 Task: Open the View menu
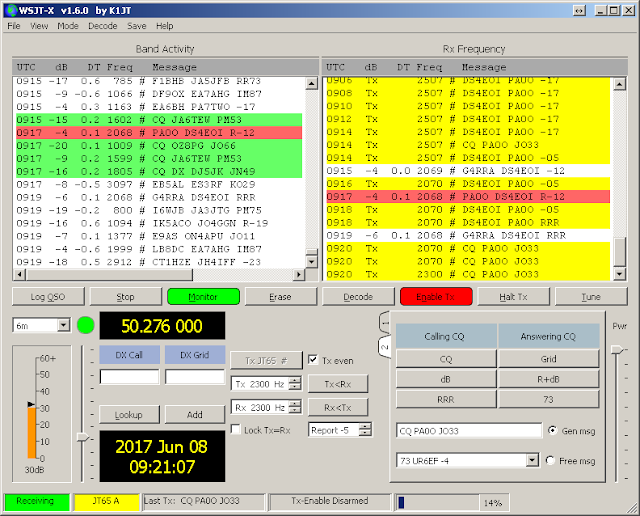[x=39, y=26]
